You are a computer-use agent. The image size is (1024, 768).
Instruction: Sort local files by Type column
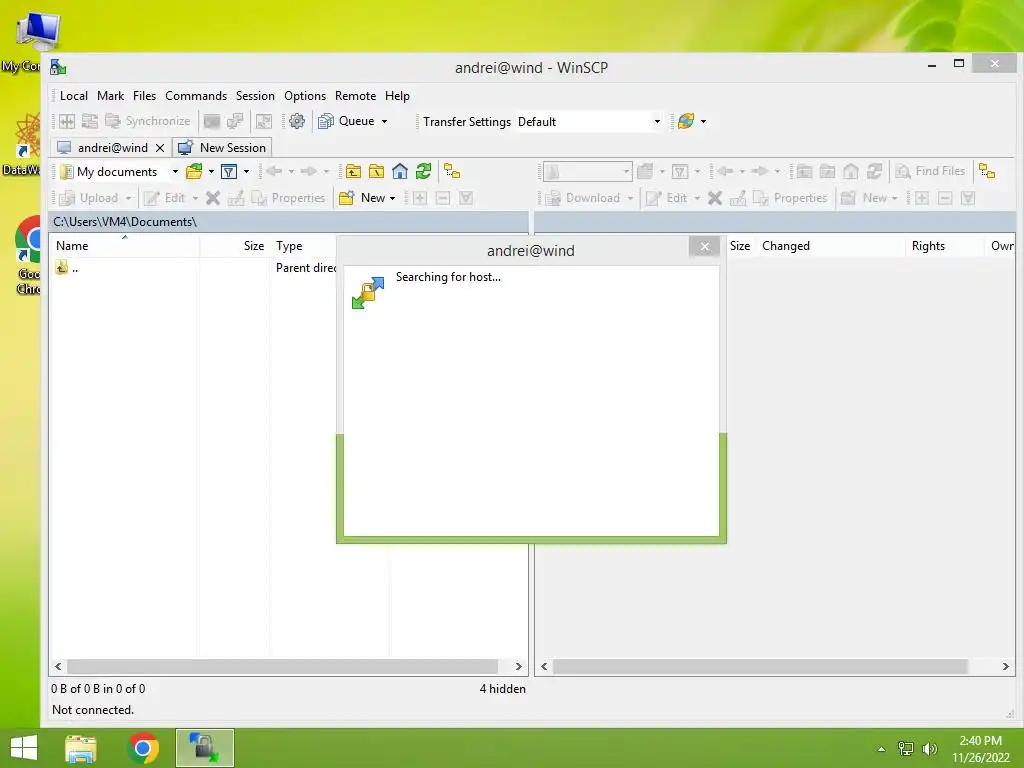(x=305, y=246)
